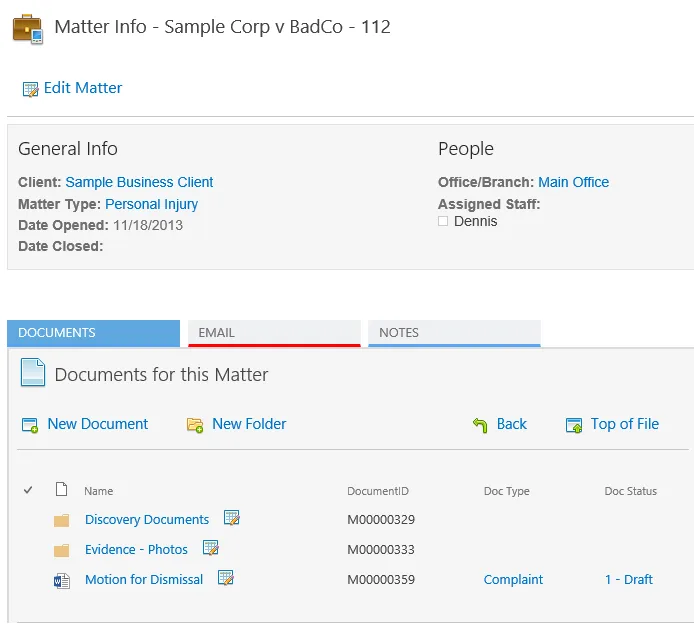Switch to the Documents tab
The height and width of the screenshot is (634, 694).
[x=93, y=333]
